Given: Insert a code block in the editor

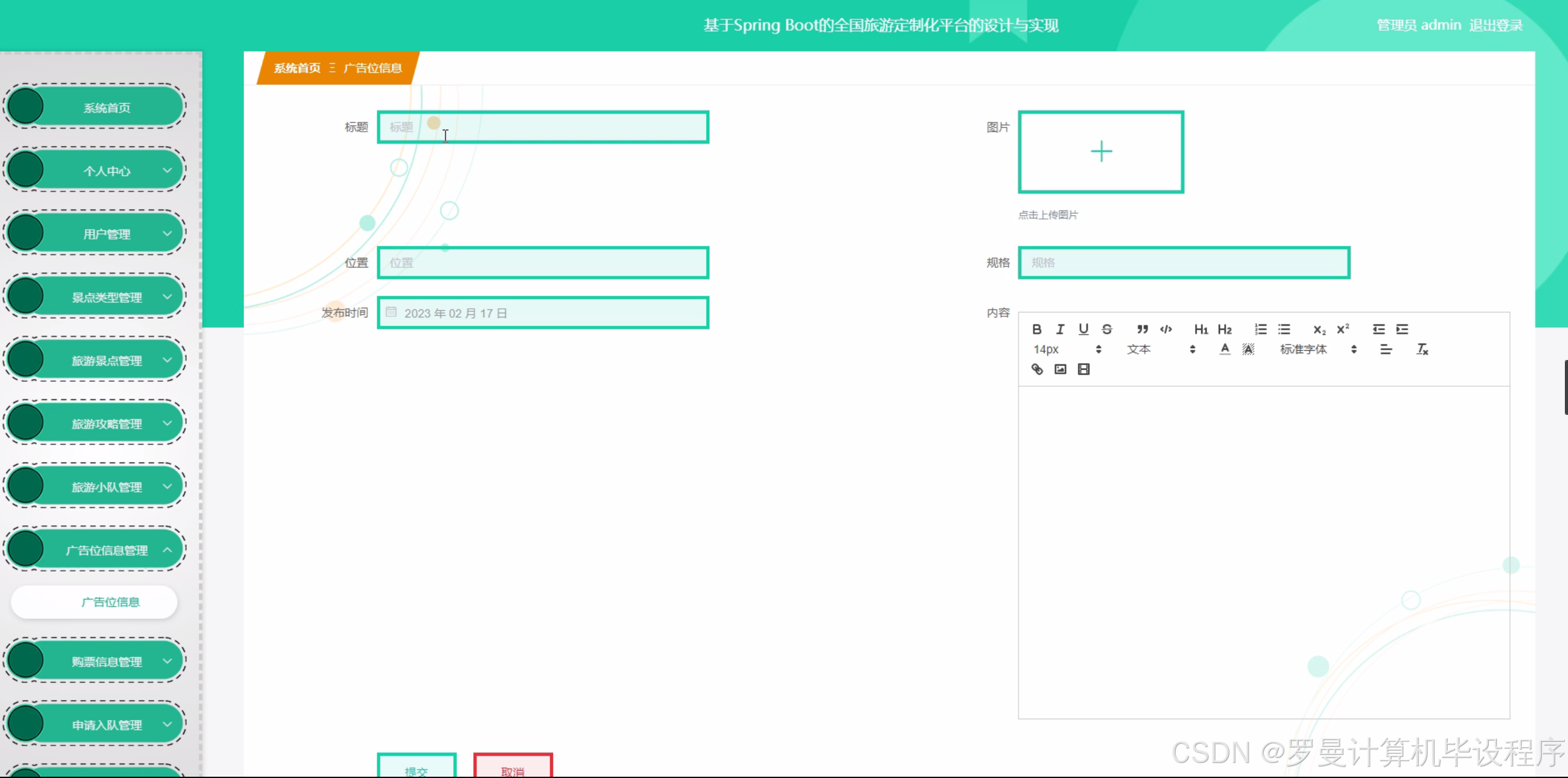Looking at the screenshot, I should point(1166,329).
